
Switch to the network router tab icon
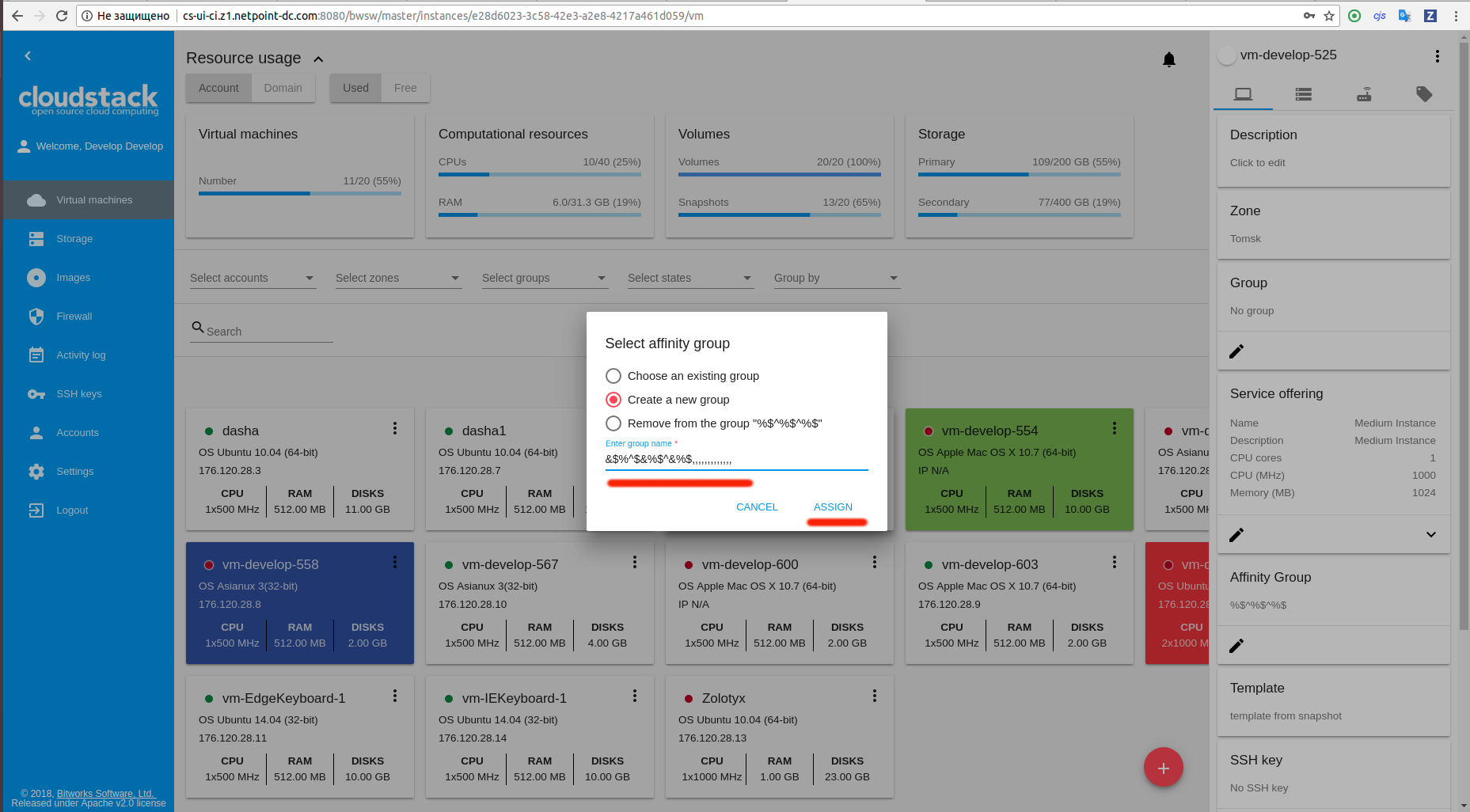pyautogui.click(x=1363, y=95)
